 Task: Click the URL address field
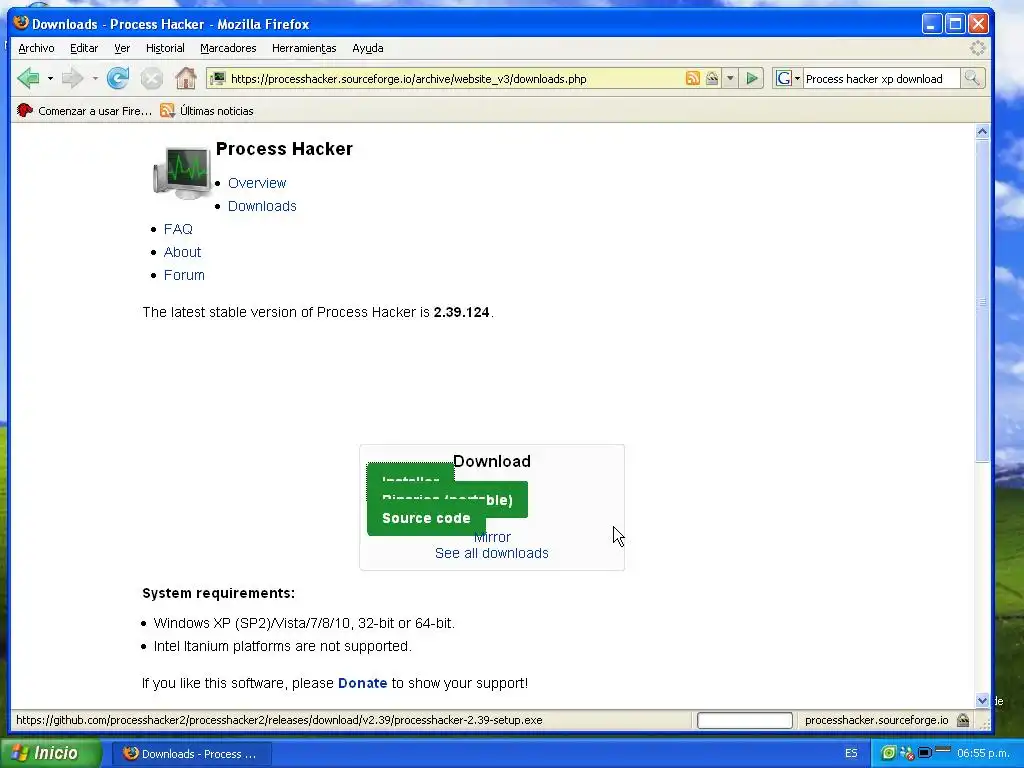tap(455, 78)
